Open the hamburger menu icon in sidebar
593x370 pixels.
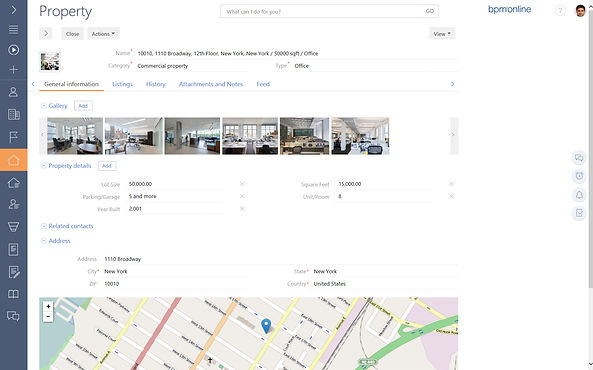coord(13,30)
